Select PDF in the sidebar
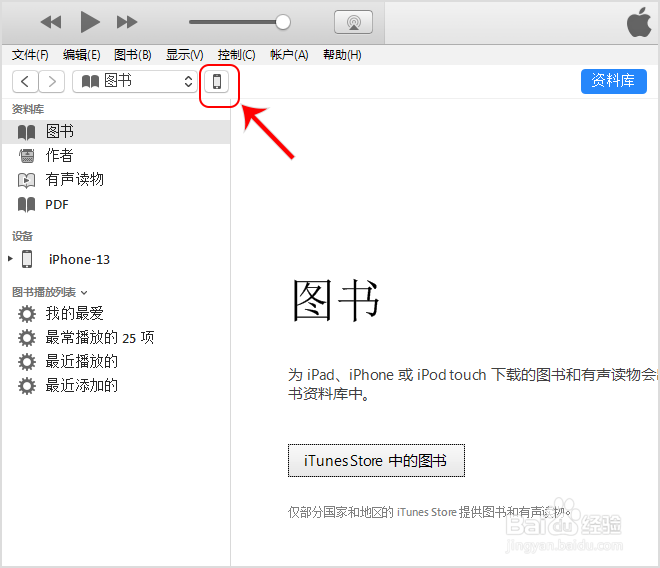This screenshot has width=660, height=568. point(116,205)
